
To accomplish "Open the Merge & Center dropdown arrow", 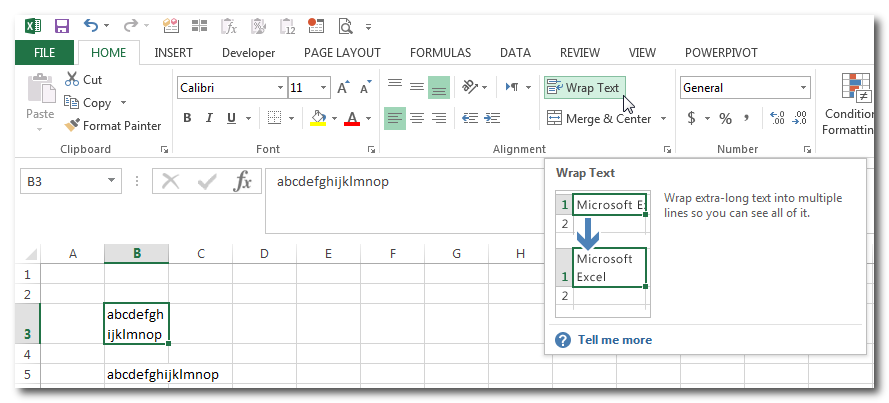I will click(x=662, y=119).
